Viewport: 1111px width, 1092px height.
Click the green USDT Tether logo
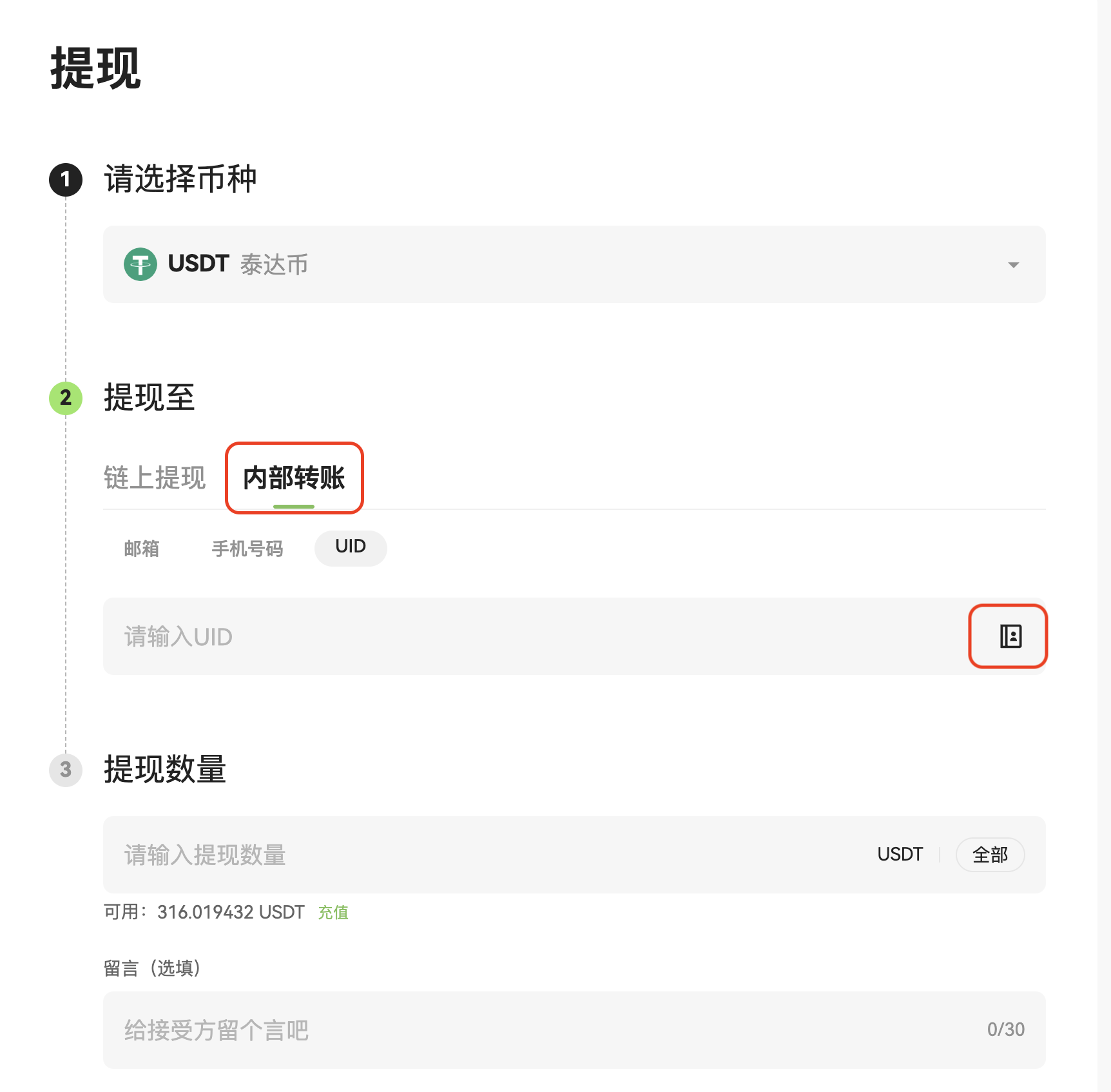(140, 264)
